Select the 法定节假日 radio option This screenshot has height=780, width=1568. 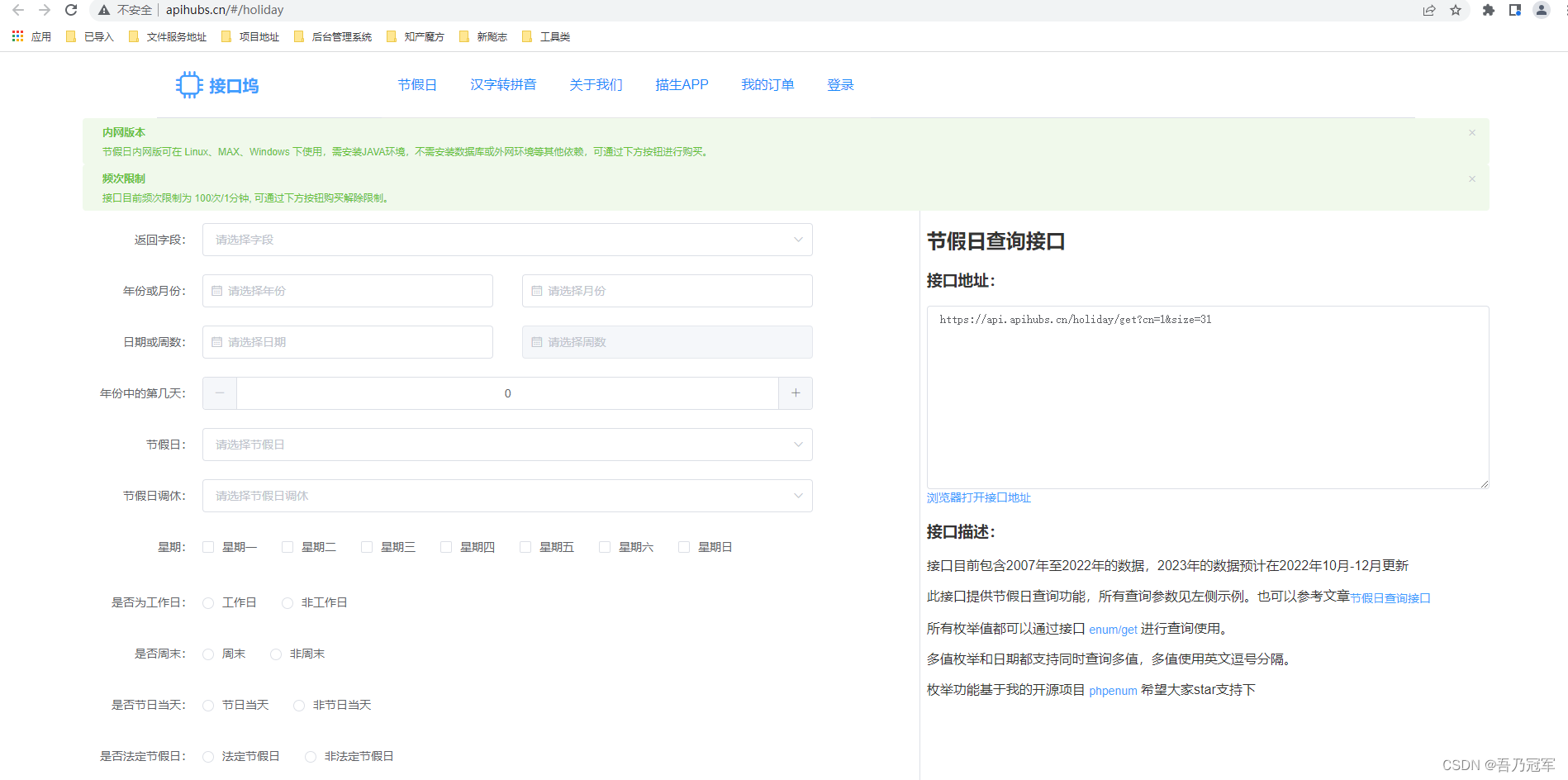tap(208, 757)
